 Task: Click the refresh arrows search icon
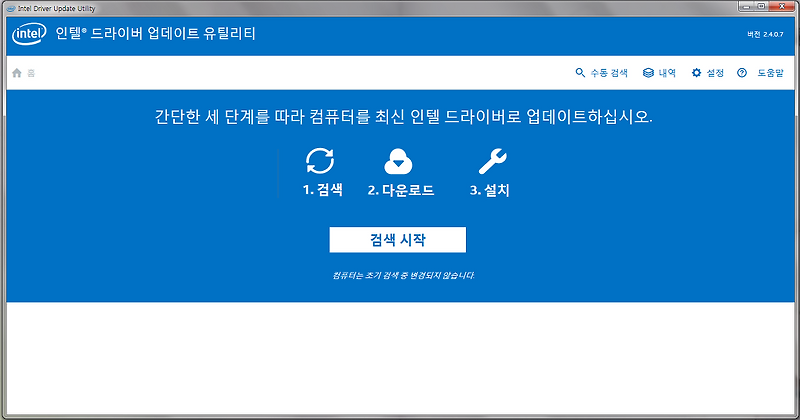click(320, 161)
